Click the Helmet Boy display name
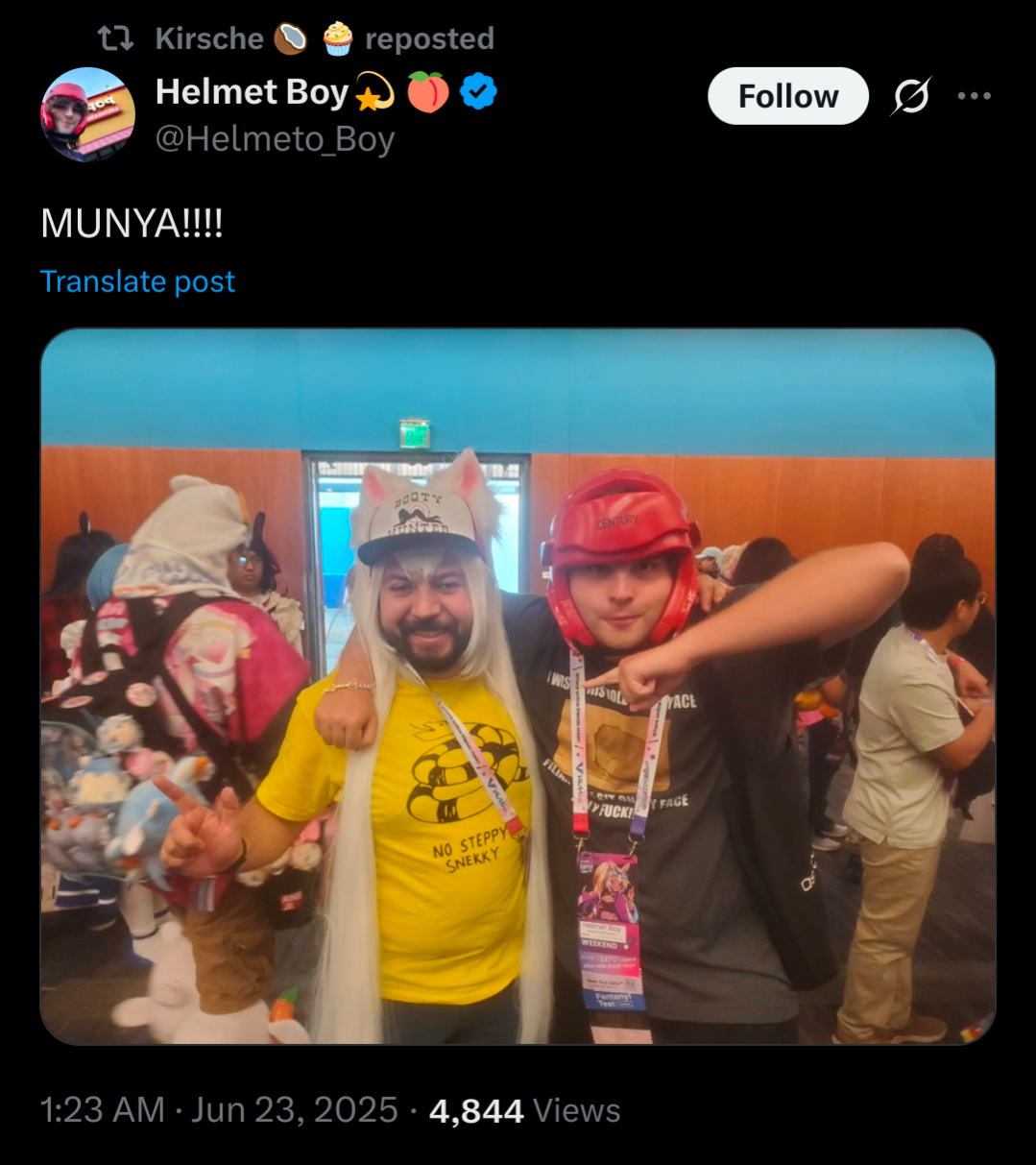 tap(252, 92)
